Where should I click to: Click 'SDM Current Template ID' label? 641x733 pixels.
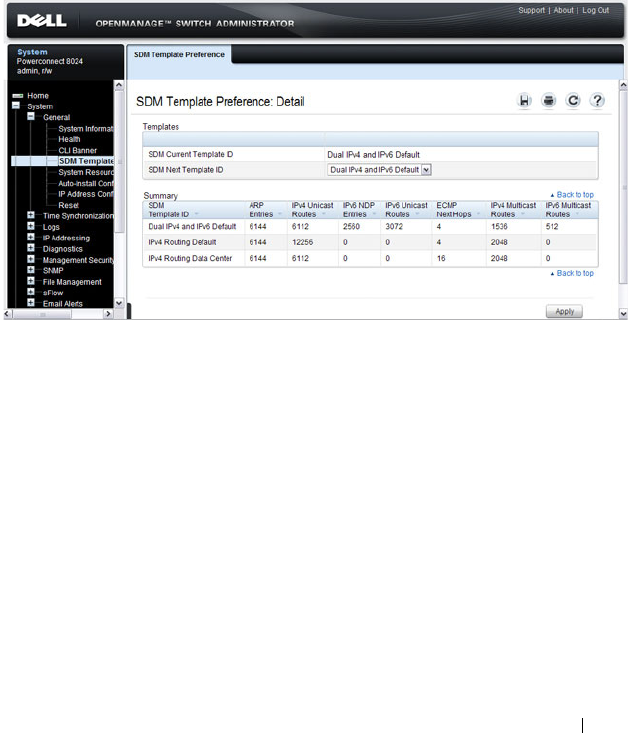(x=190, y=154)
